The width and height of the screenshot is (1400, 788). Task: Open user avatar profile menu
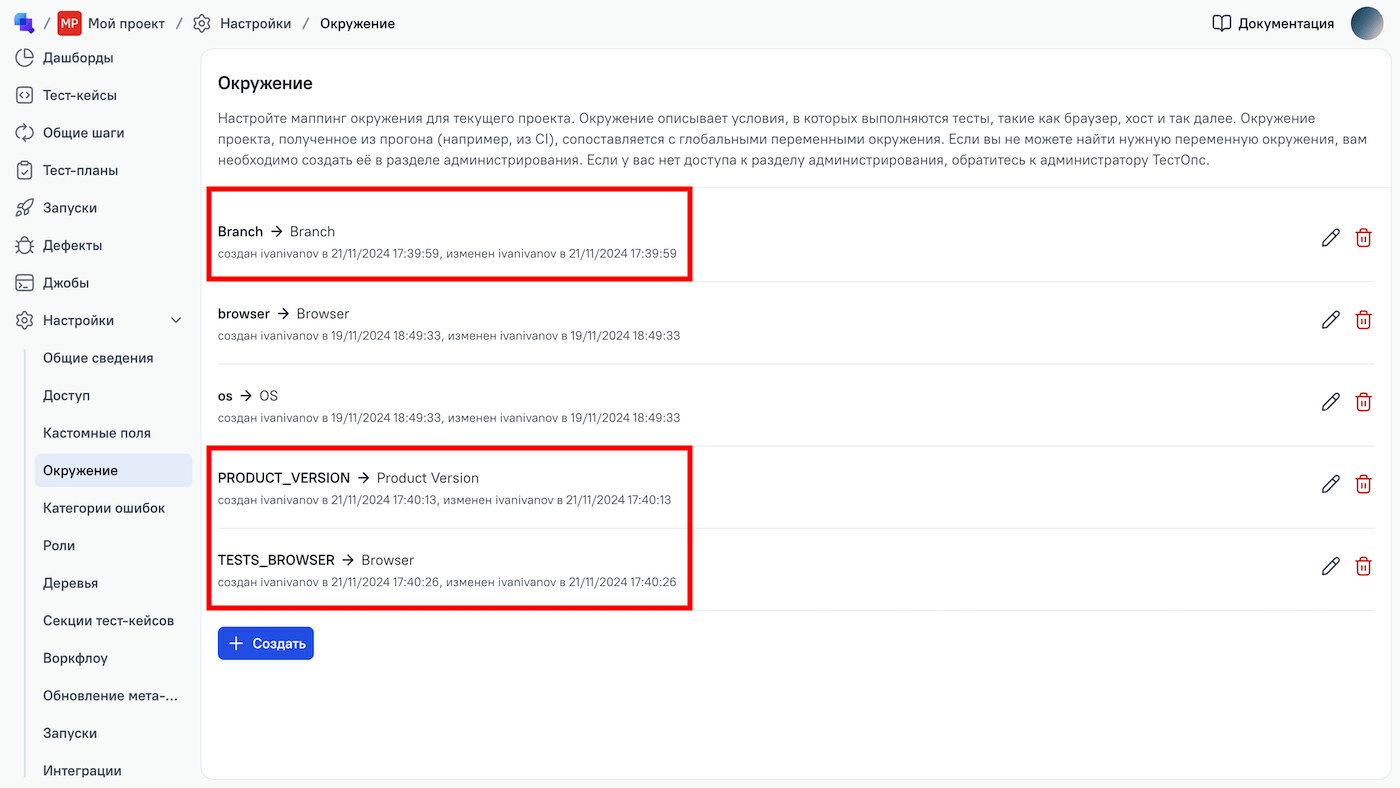[x=1367, y=23]
